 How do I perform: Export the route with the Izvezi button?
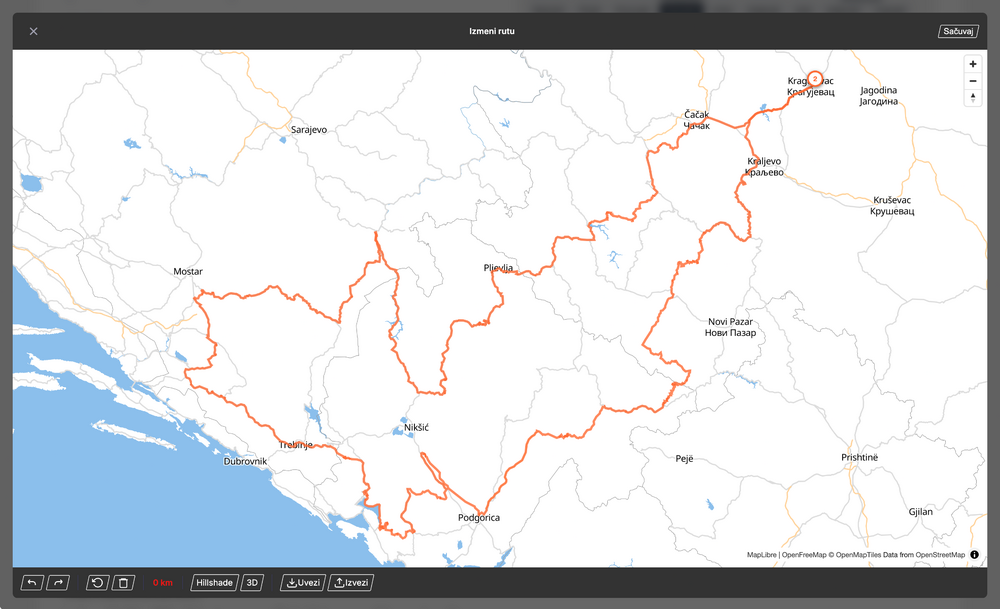tap(350, 583)
